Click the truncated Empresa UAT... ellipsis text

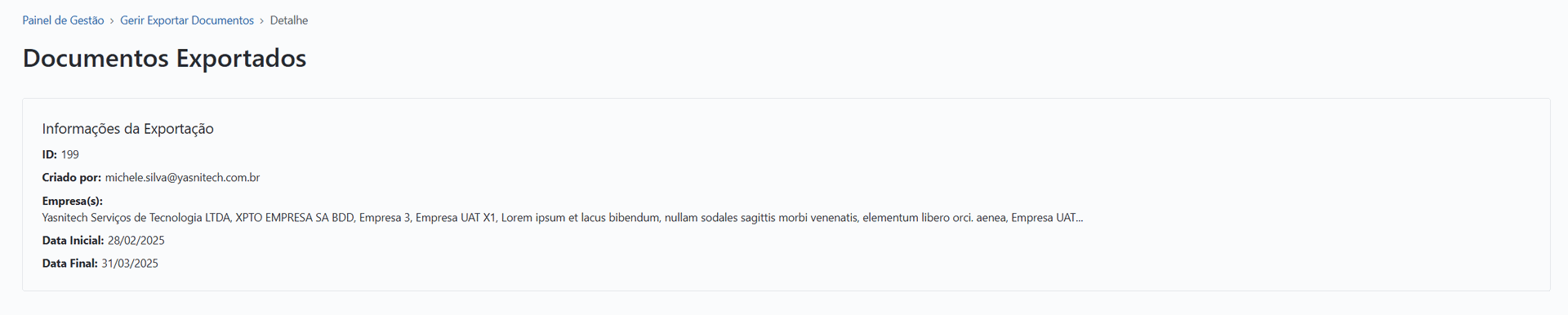point(1047,218)
